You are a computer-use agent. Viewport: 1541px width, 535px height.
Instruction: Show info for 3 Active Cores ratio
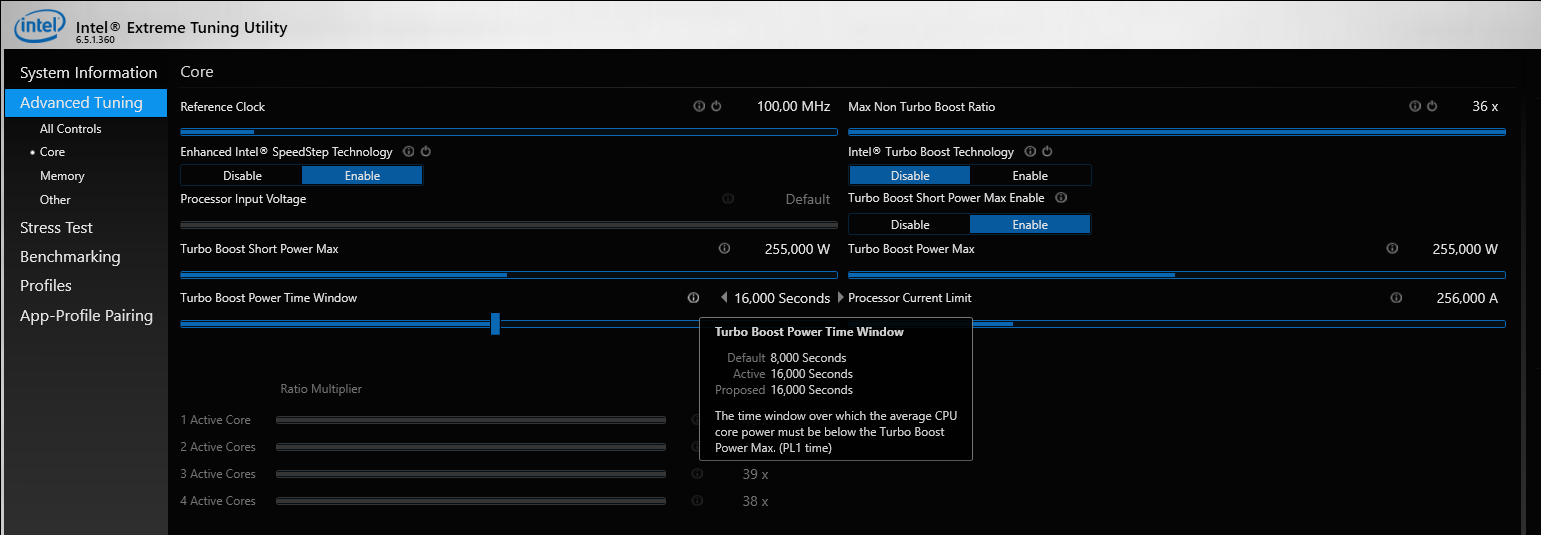[x=697, y=474]
